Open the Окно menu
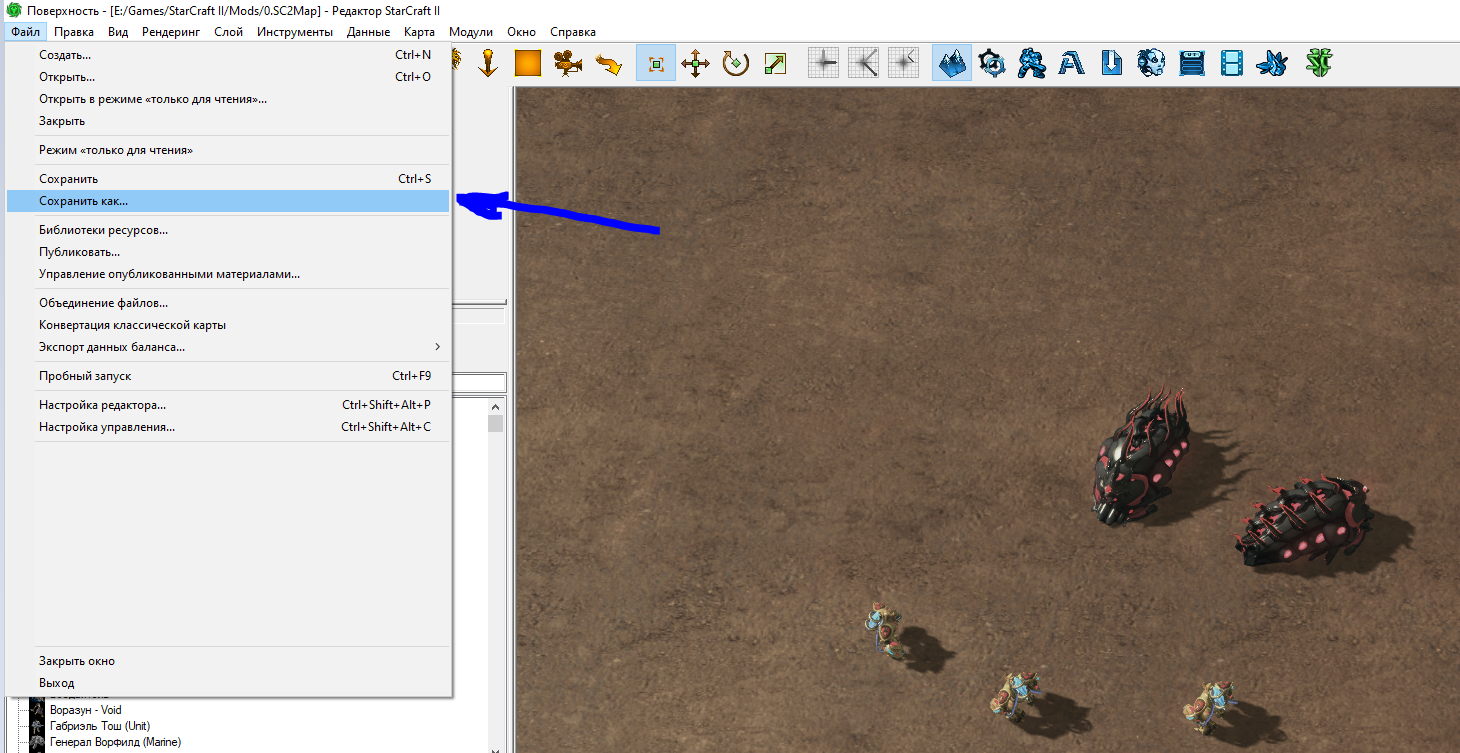Image resolution: width=1460 pixels, height=753 pixels. tap(522, 32)
